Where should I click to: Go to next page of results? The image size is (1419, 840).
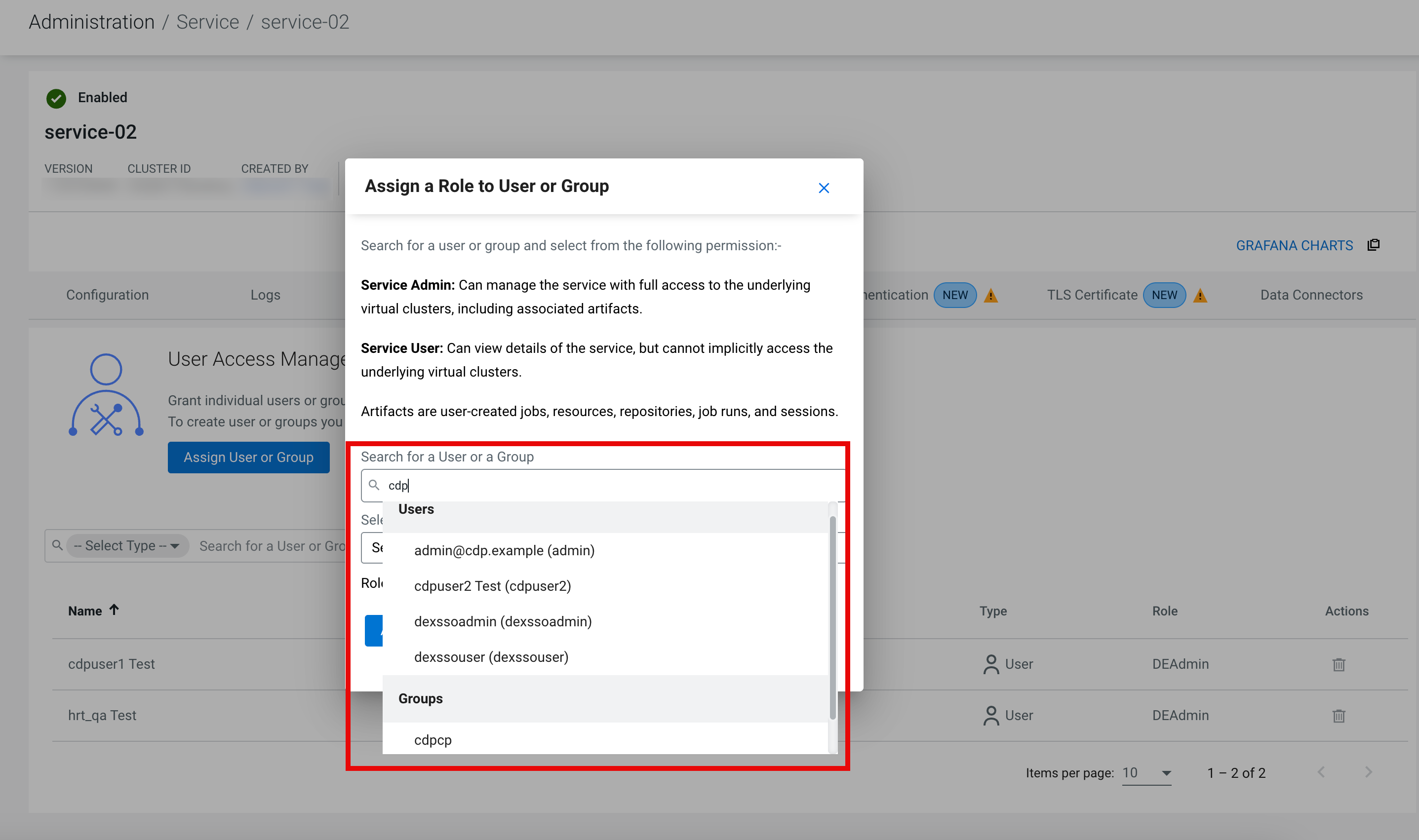pyautogui.click(x=1368, y=772)
